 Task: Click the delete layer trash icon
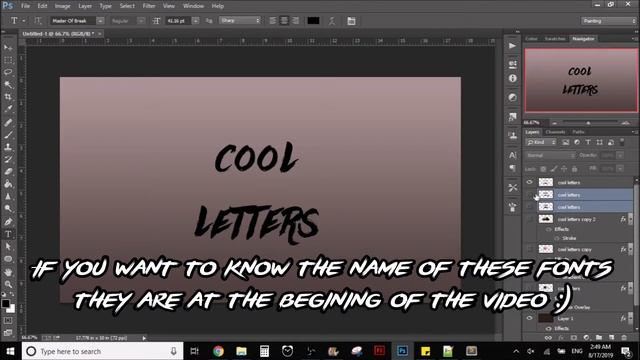point(624,338)
